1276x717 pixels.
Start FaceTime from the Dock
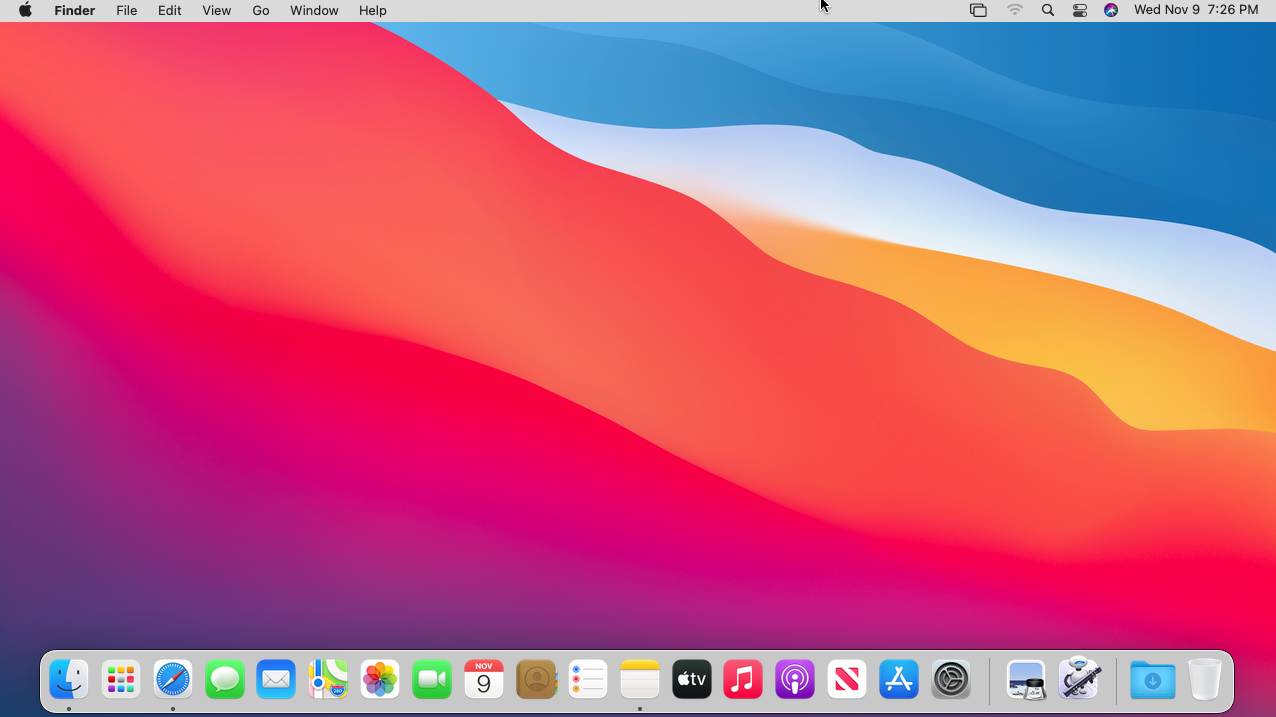[432, 680]
